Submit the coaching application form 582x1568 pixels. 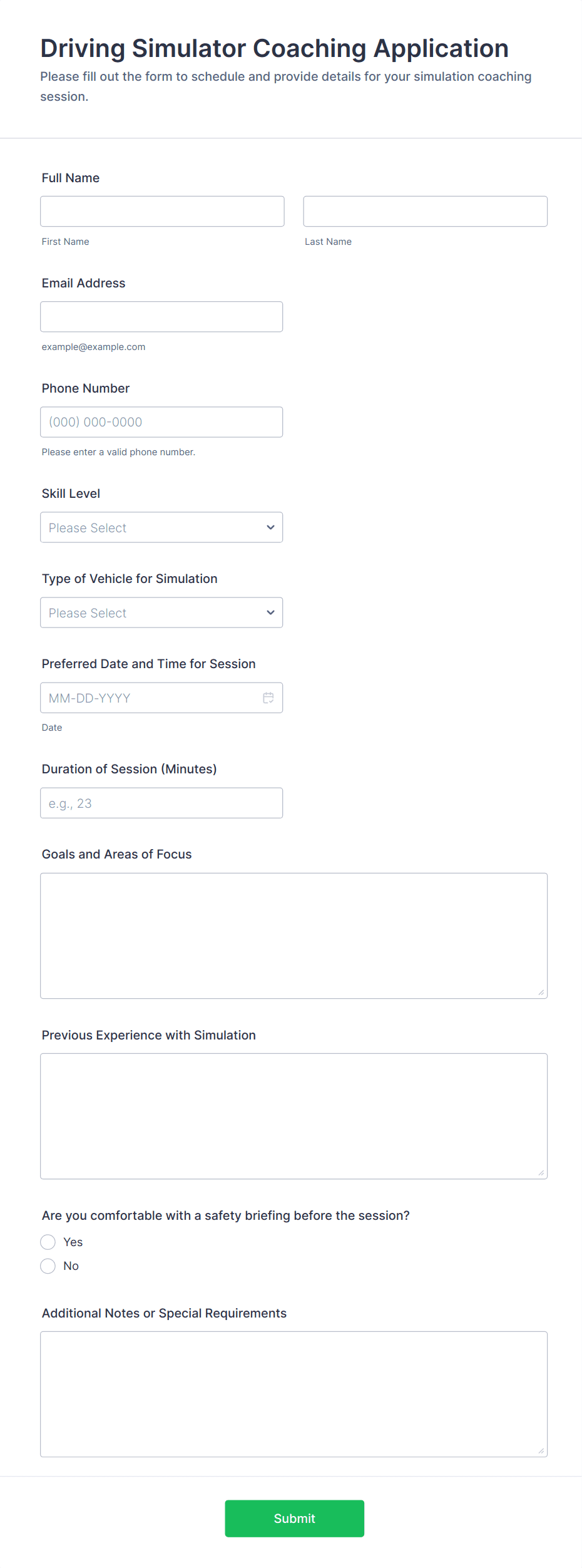click(294, 1518)
